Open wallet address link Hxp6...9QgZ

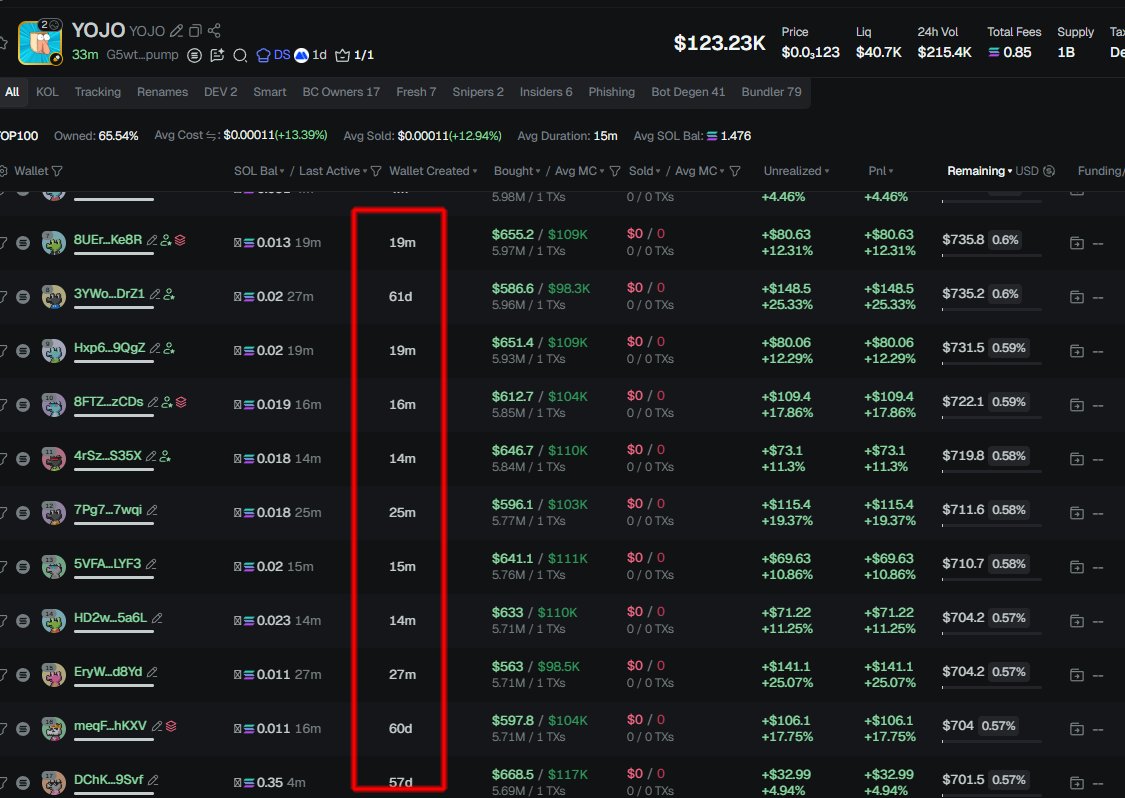click(109, 348)
